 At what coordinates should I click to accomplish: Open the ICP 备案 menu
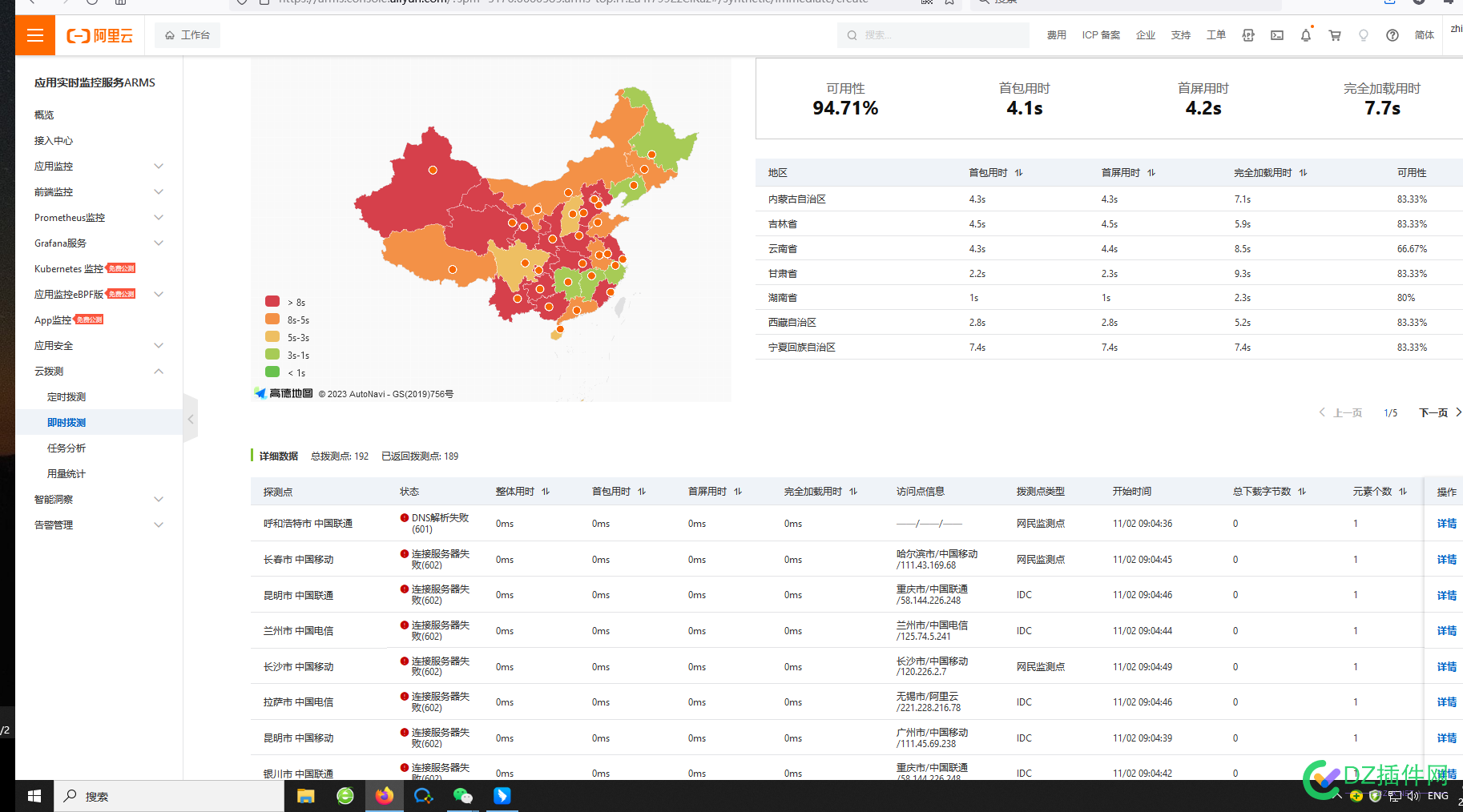click(x=1101, y=35)
